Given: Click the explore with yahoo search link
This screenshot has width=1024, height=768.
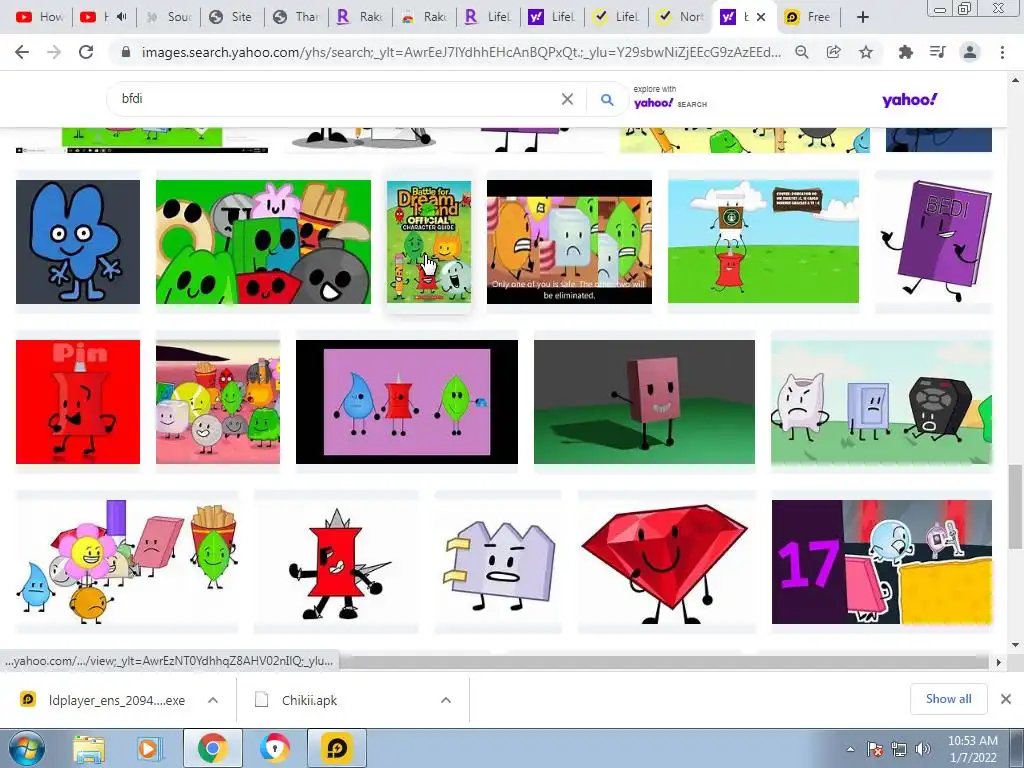Looking at the screenshot, I should click(x=670, y=97).
